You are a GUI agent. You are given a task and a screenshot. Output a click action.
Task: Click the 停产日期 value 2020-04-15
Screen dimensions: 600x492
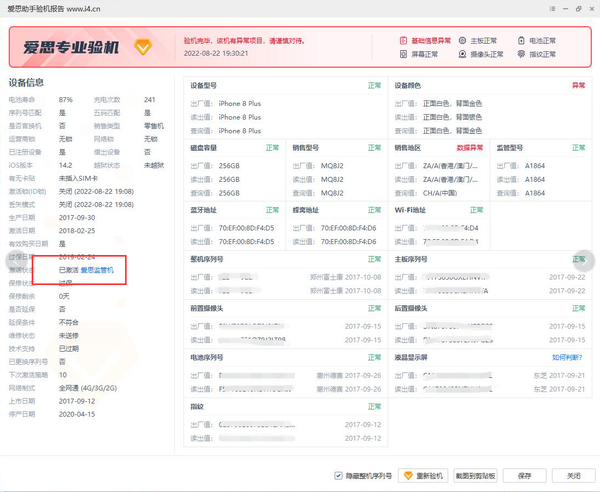coord(77,414)
